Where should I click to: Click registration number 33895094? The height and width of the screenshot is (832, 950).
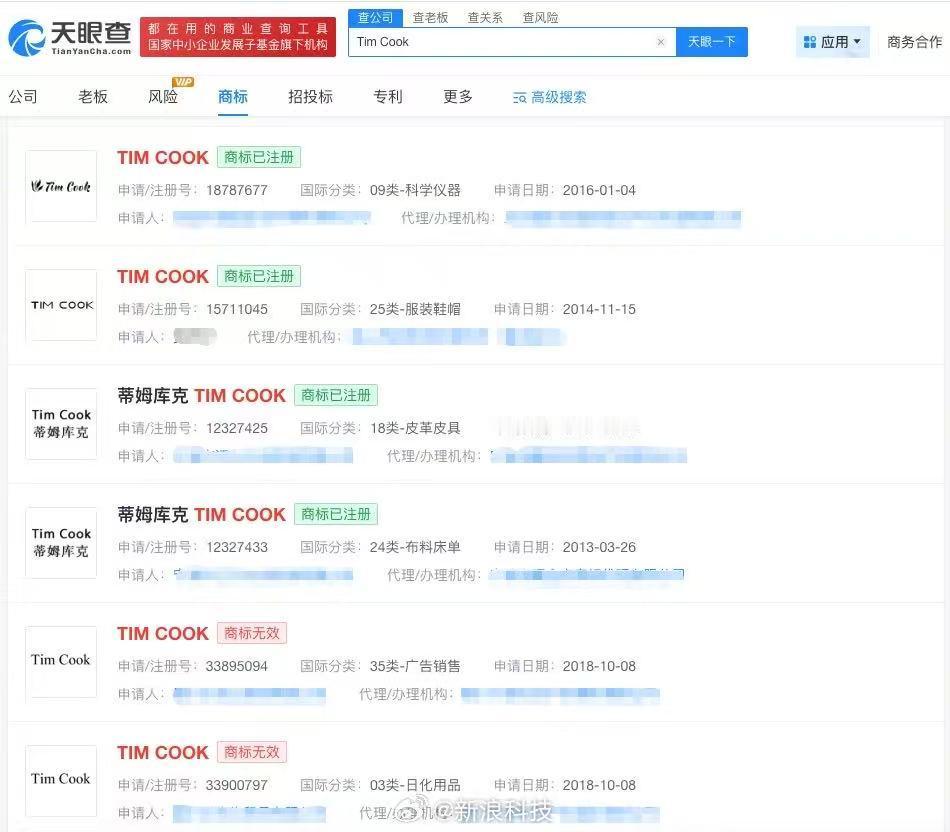click(x=237, y=666)
